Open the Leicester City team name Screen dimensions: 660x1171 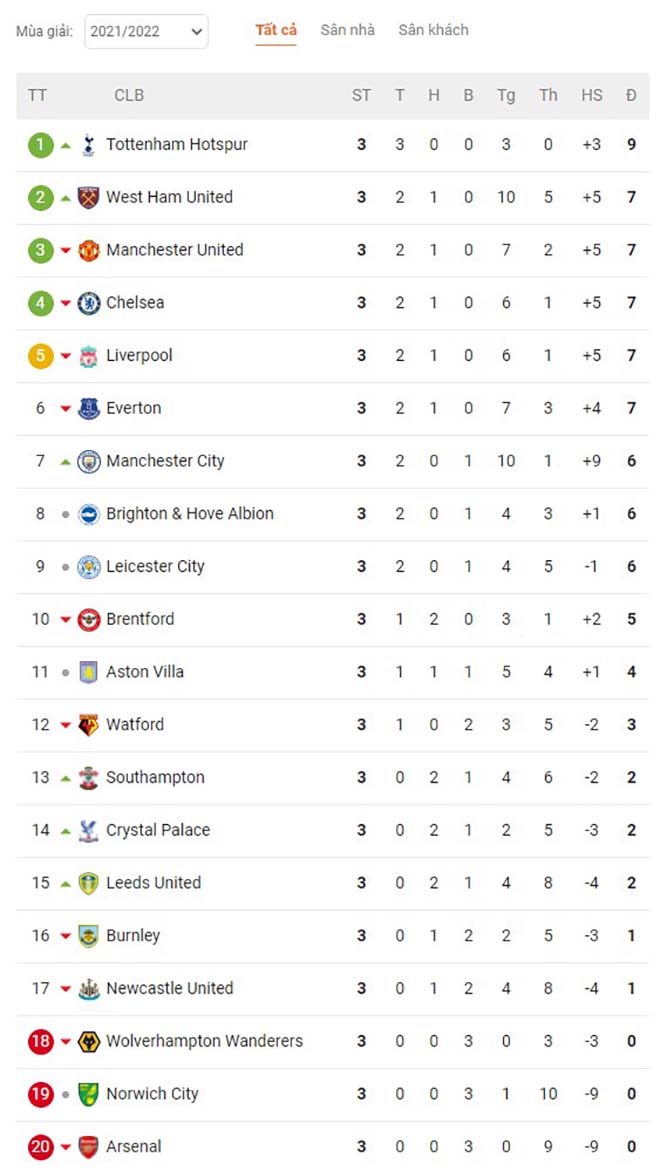click(x=155, y=566)
